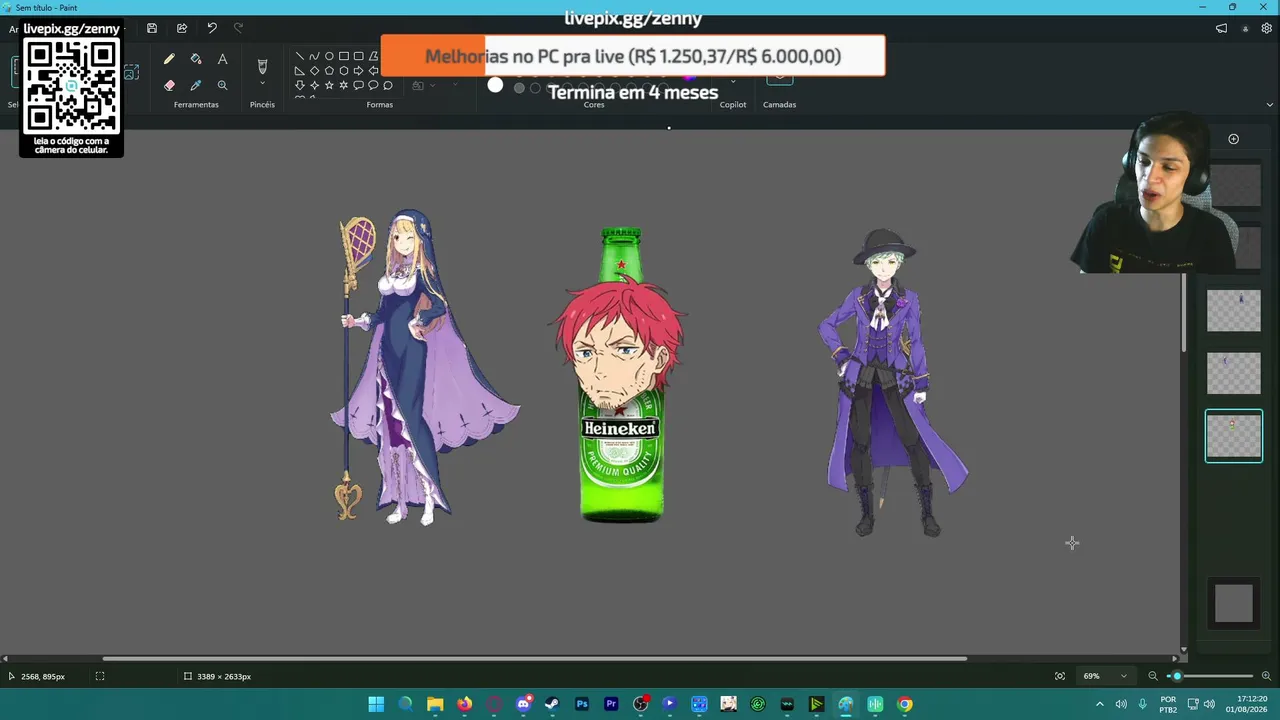
Task: Pick the diamond shape
Action: coord(314,71)
